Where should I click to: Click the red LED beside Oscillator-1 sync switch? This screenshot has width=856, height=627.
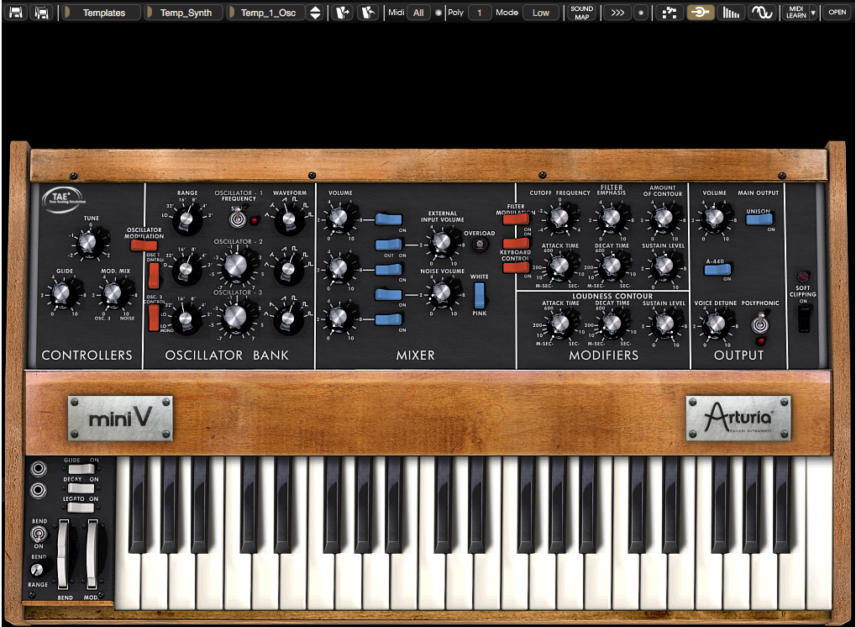tap(254, 220)
